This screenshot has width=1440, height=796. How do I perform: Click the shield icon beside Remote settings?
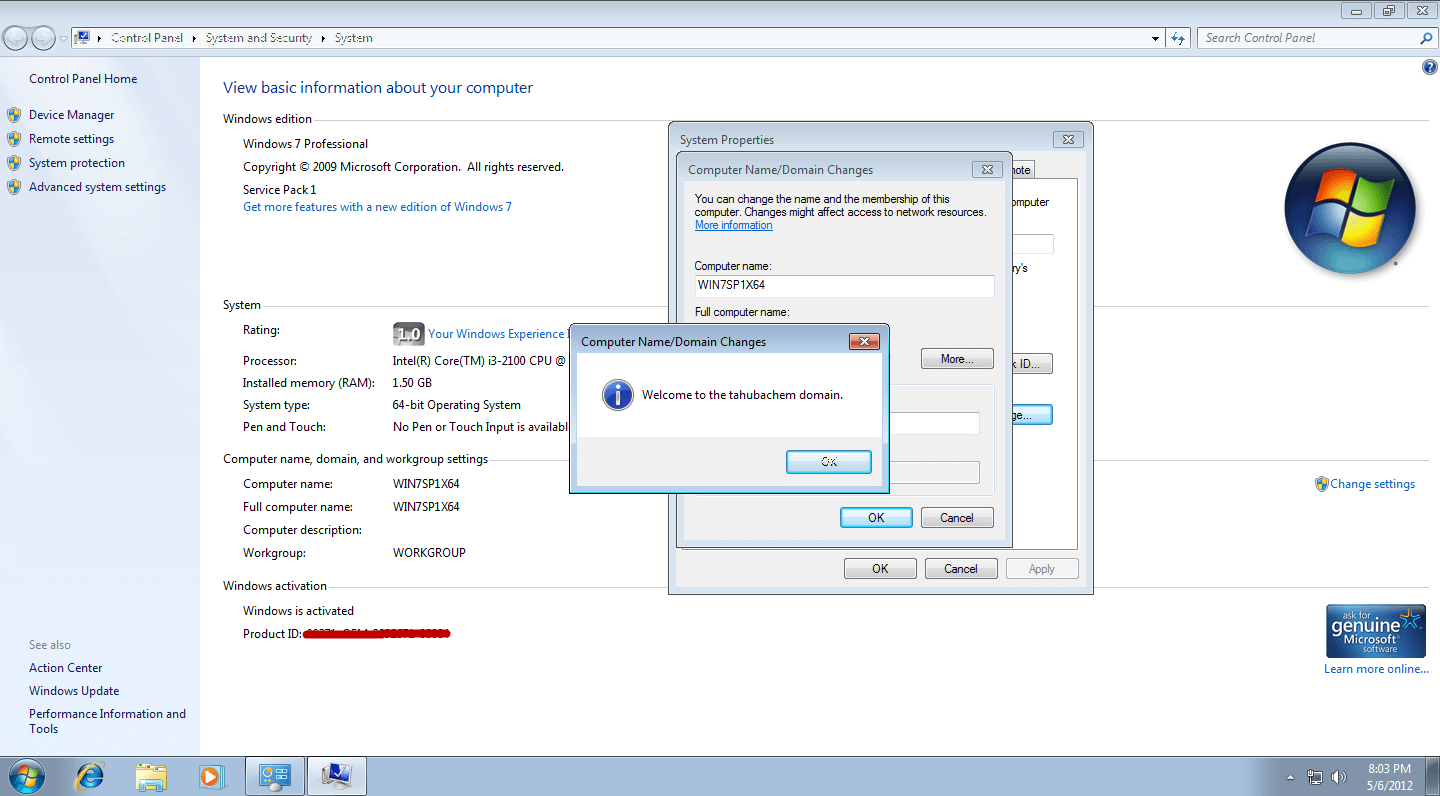click(14, 139)
